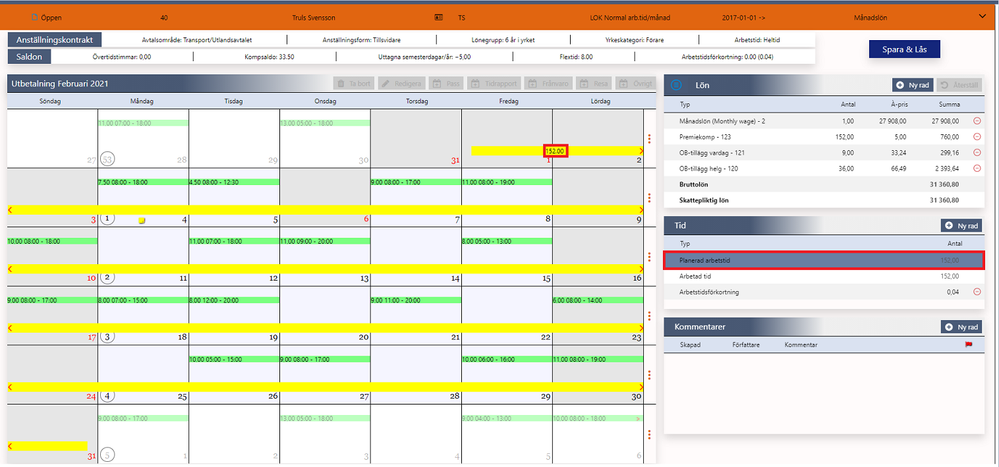Click the week 3 circle badge

108,336
